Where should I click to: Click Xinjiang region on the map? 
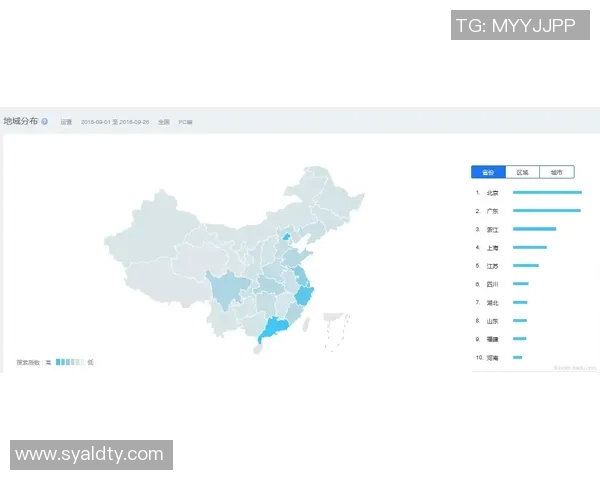tap(153, 230)
